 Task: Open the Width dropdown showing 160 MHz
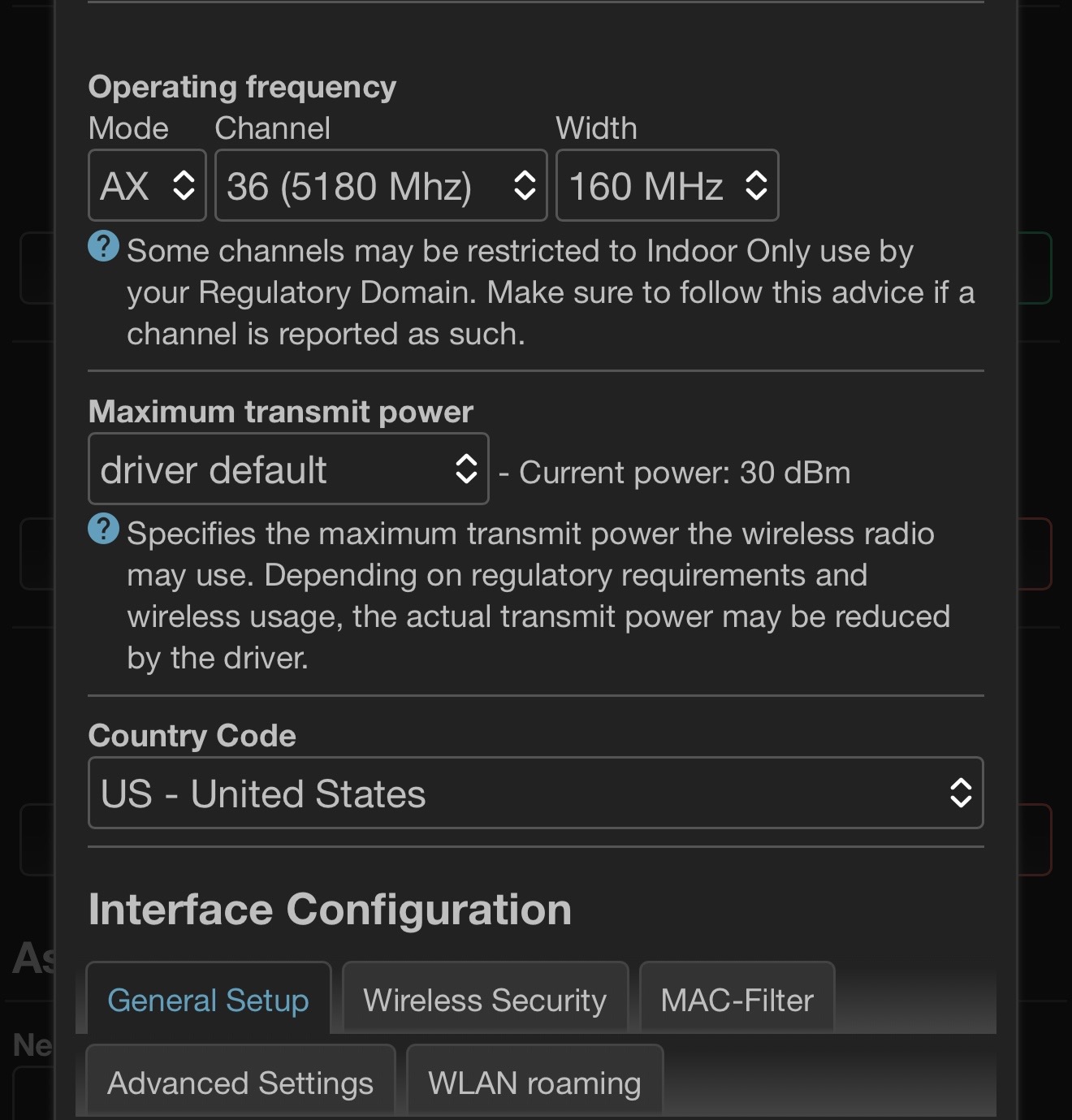coord(667,185)
